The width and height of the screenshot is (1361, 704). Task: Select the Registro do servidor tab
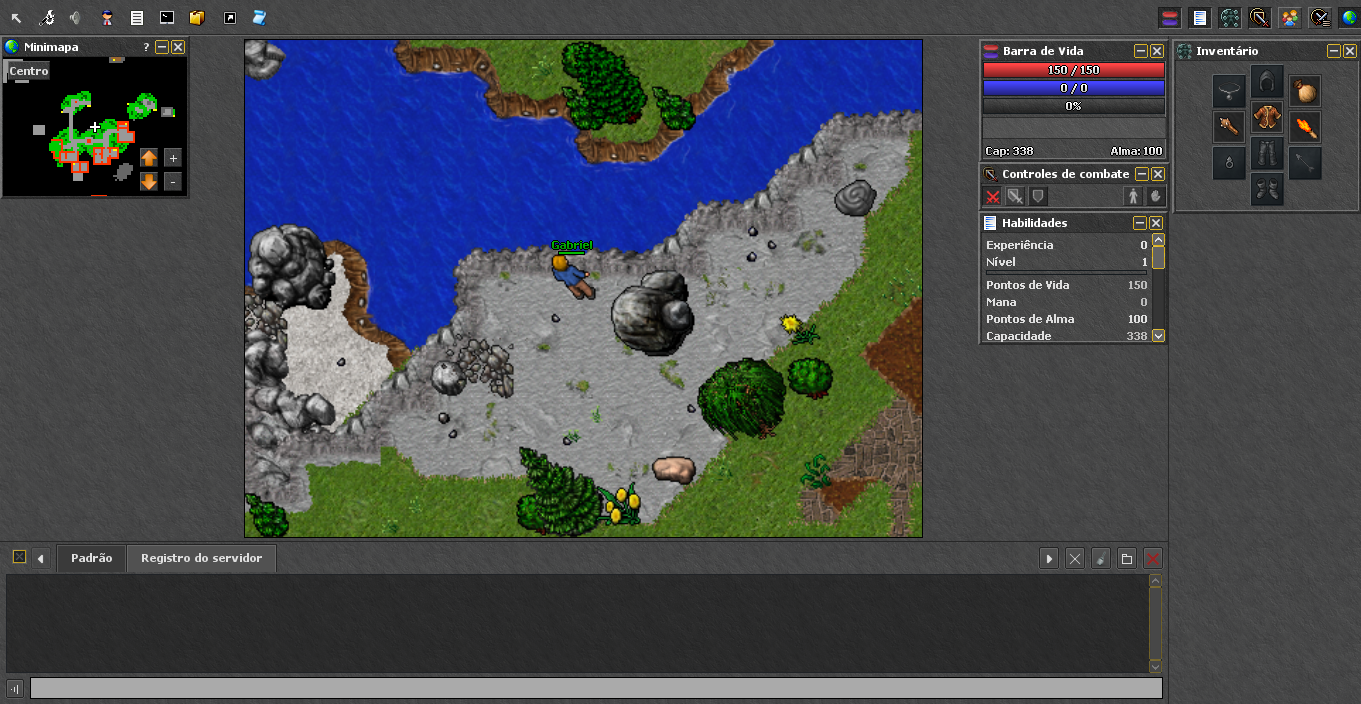click(201, 558)
